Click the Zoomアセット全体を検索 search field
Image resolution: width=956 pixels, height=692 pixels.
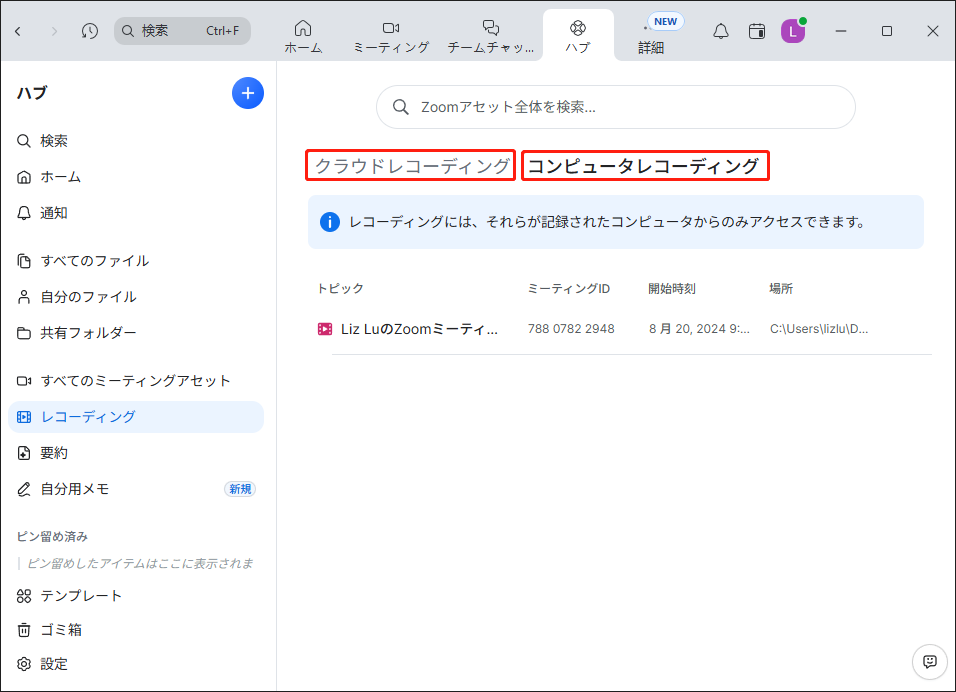[615, 106]
